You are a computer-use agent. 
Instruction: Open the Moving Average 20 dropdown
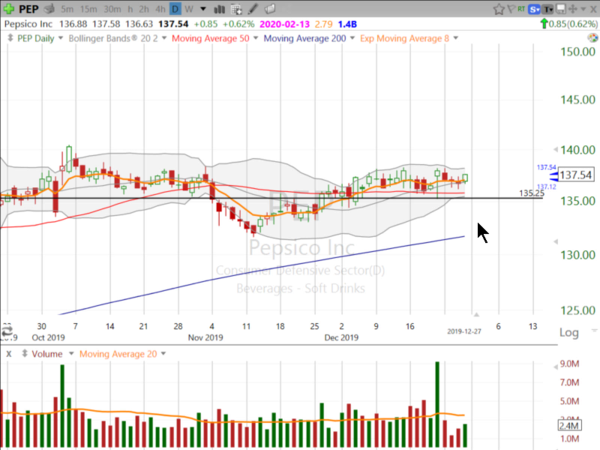tap(163, 354)
